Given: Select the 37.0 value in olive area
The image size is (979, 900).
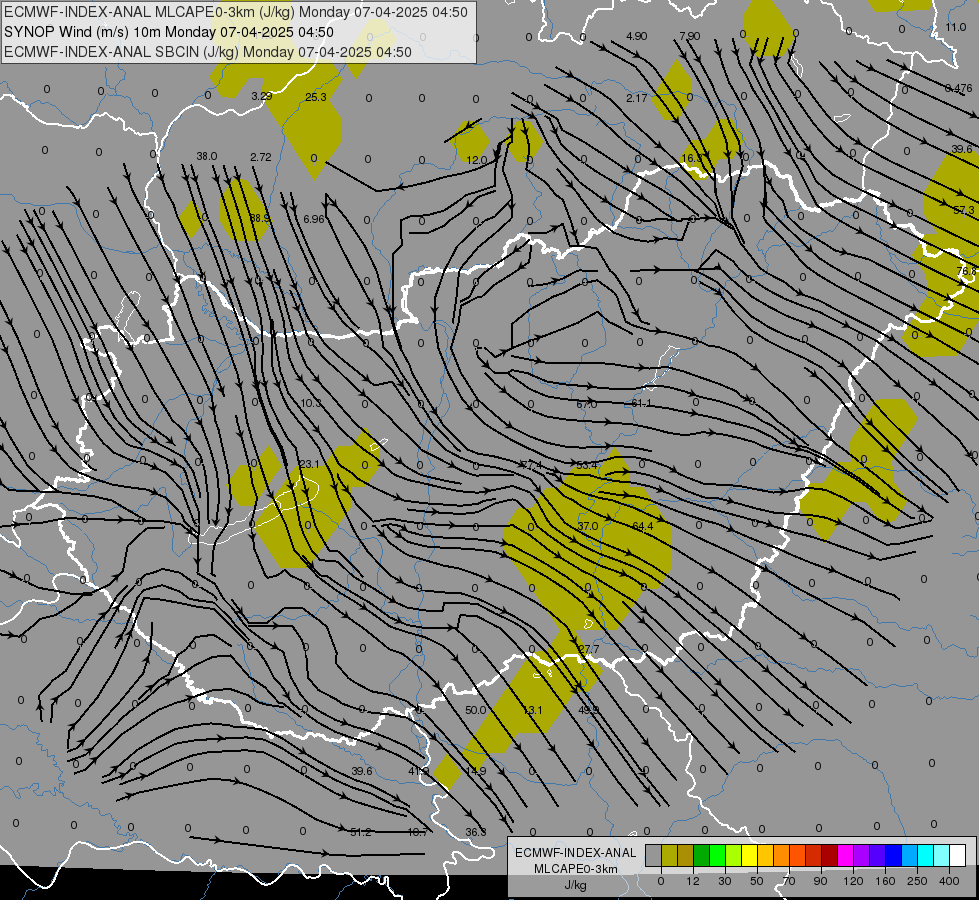Looking at the screenshot, I should [588, 526].
